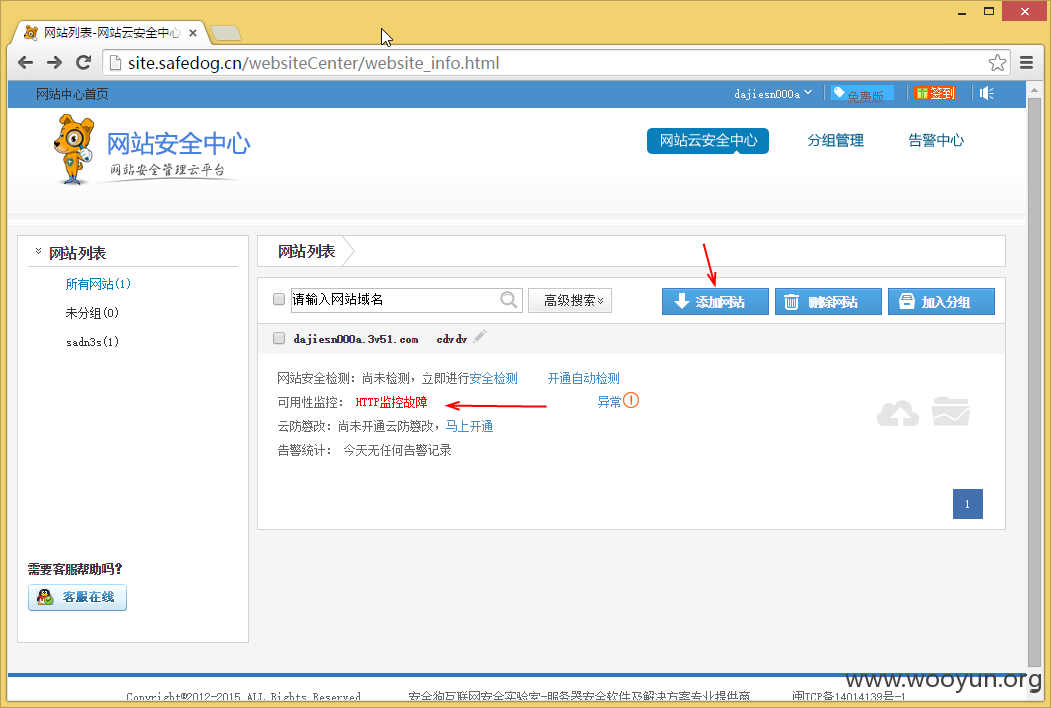Image resolution: width=1051 pixels, height=708 pixels.
Task: Click the safedog mascot logo
Action: pos(73,150)
